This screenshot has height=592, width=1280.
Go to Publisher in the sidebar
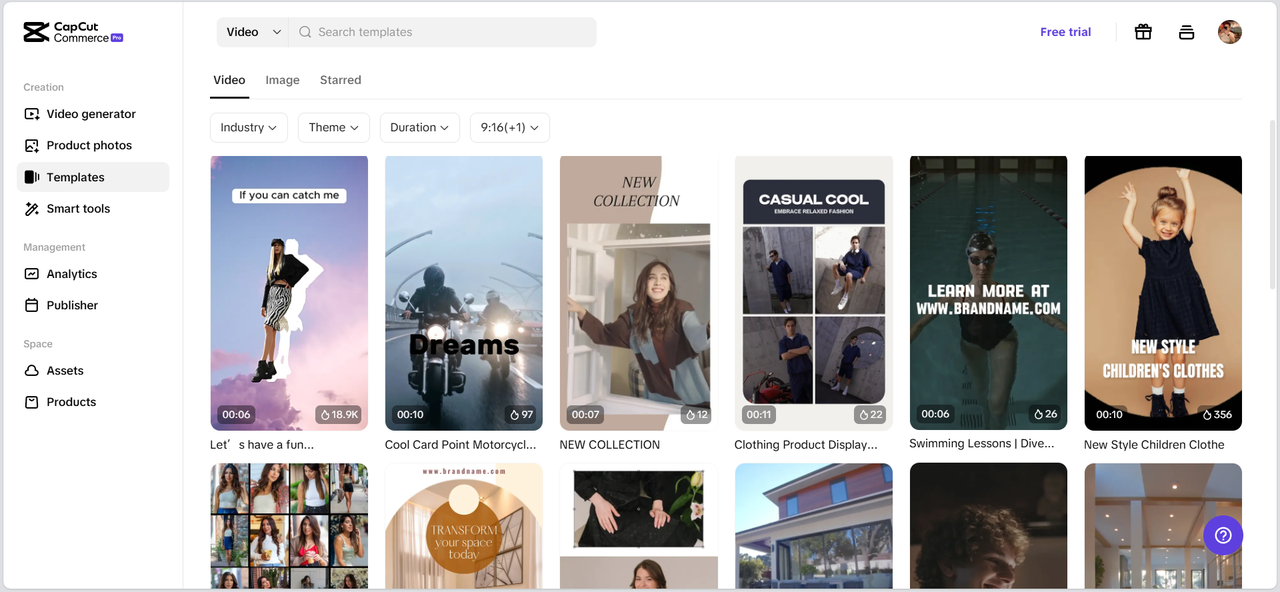point(93,305)
